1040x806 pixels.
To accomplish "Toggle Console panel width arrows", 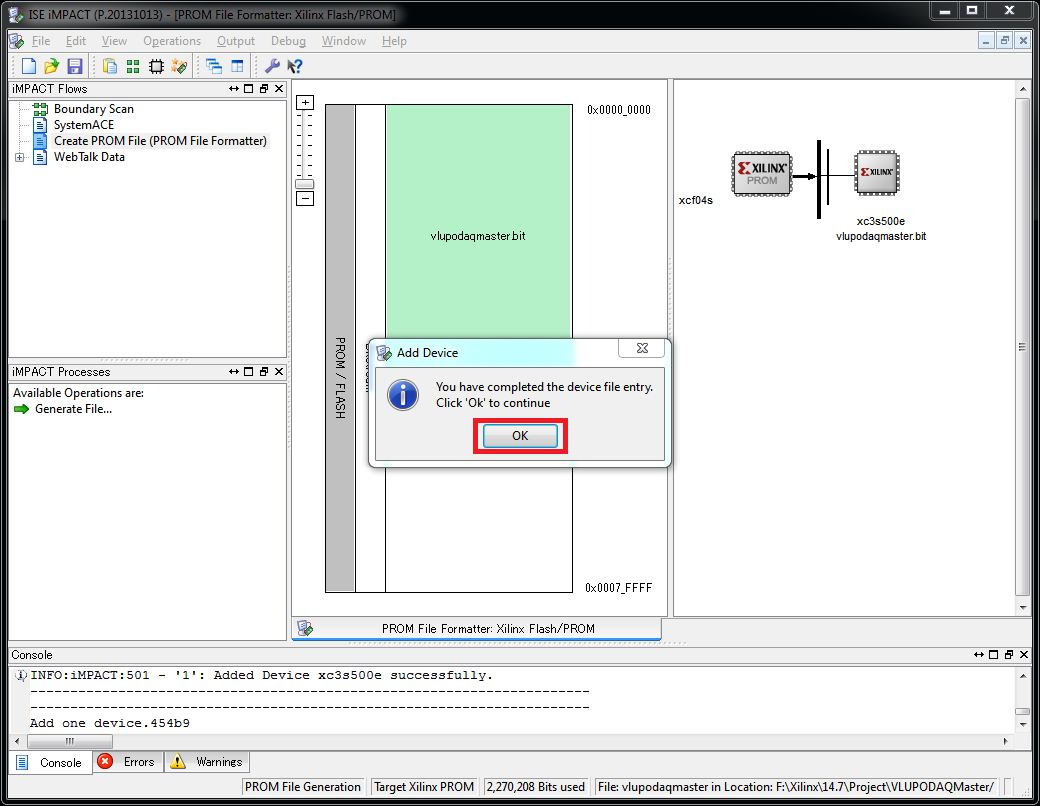I will (x=978, y=654).
